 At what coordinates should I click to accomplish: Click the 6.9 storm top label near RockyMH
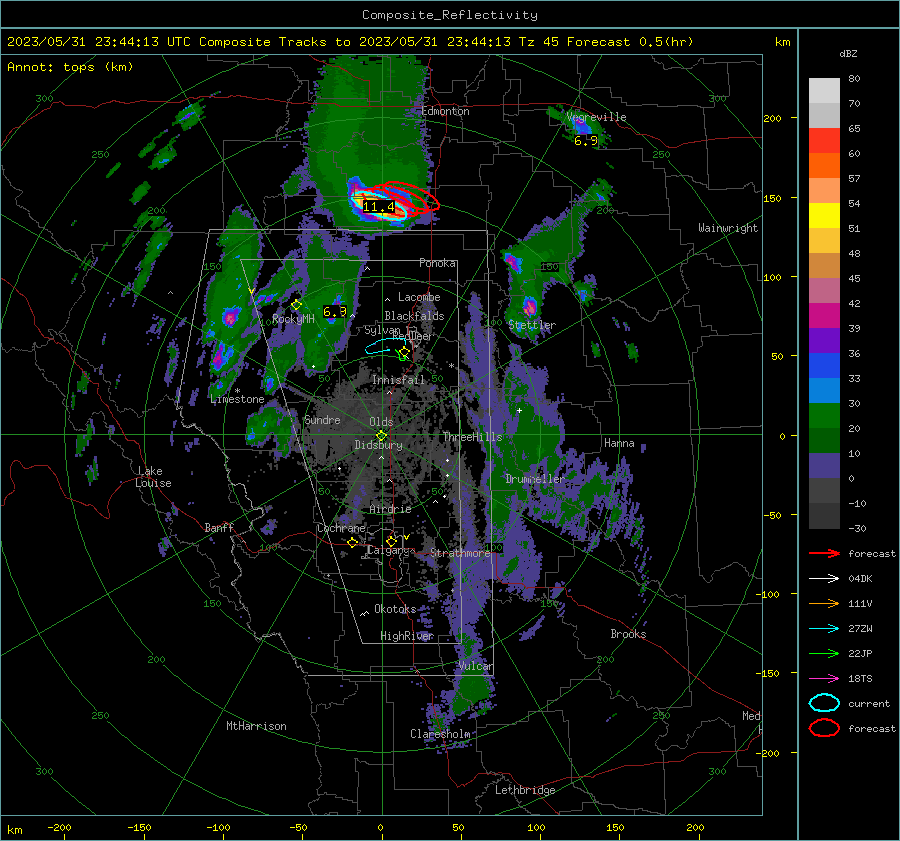tap(335, 312)
